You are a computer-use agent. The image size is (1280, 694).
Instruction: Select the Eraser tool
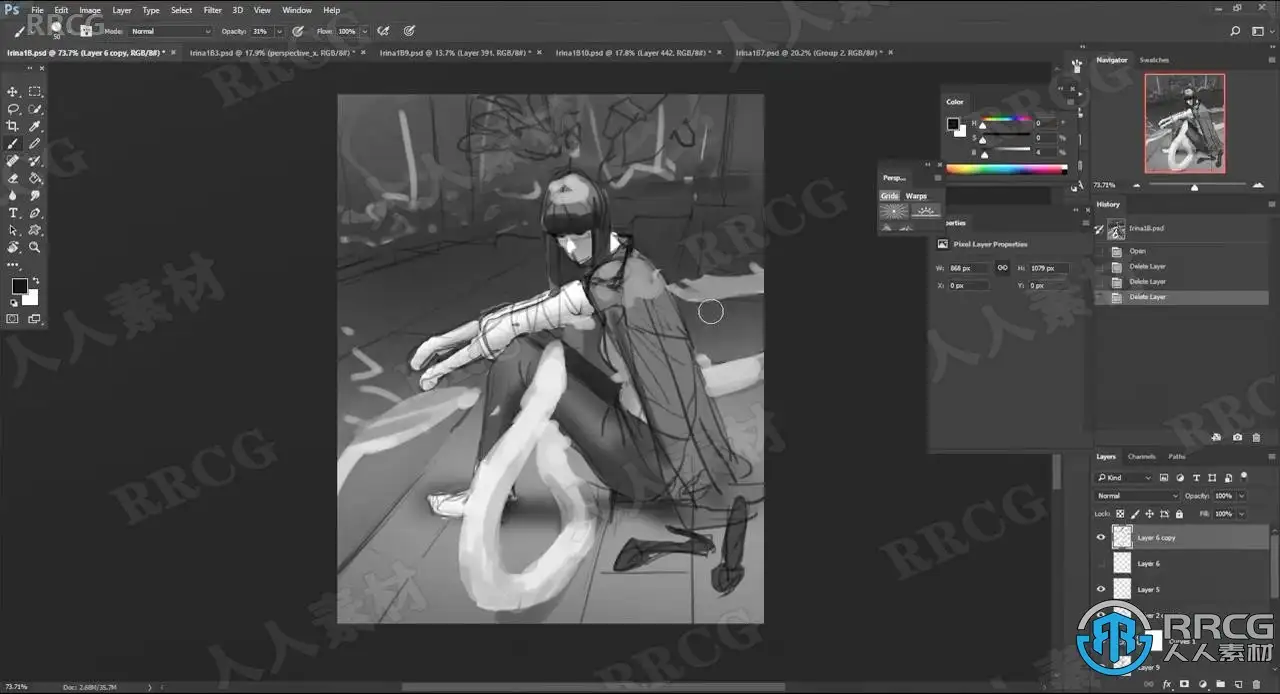pyautogui.click(x=13, y=178)
